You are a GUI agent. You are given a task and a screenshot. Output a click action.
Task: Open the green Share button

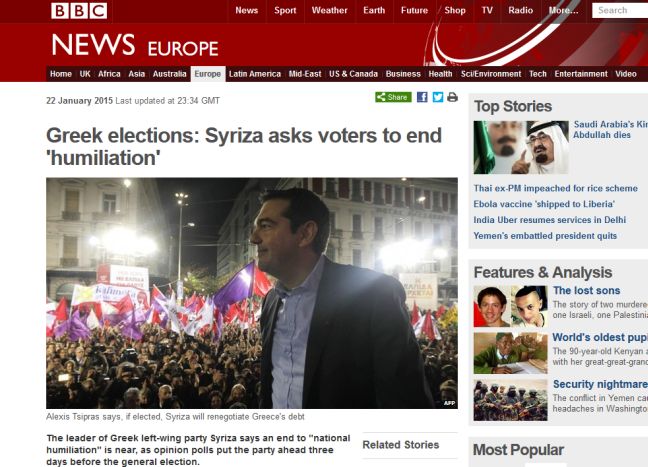tap(393, 97)
